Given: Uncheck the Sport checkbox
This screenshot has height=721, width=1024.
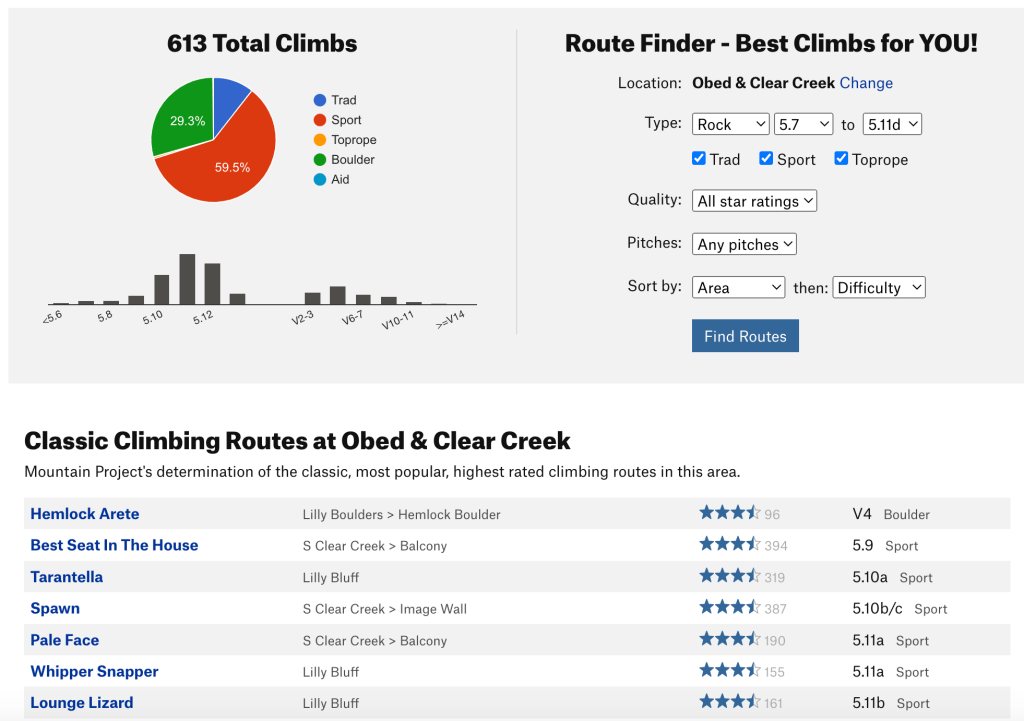Looking at the screenshot, I should coord(766,159).
